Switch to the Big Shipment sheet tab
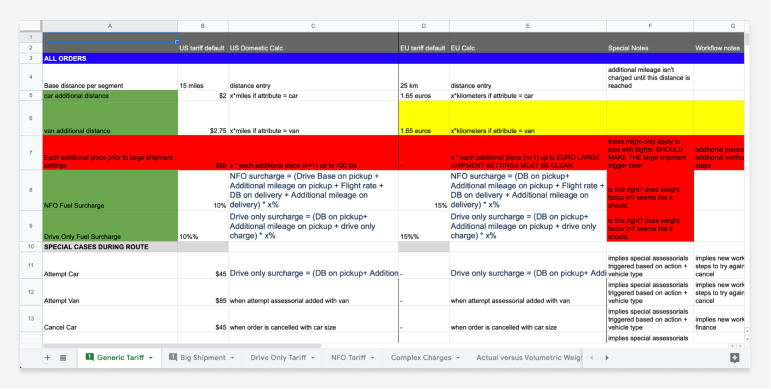The height and width of the screenshot is (389, 771). [x=202, y=358]
